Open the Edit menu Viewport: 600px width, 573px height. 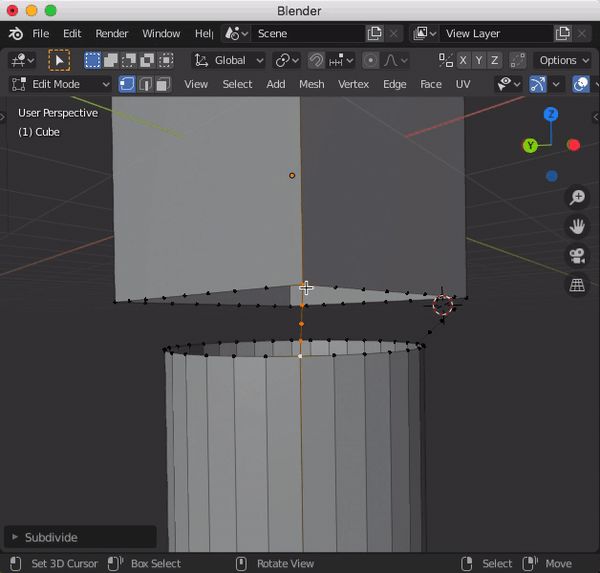[72, 34]
